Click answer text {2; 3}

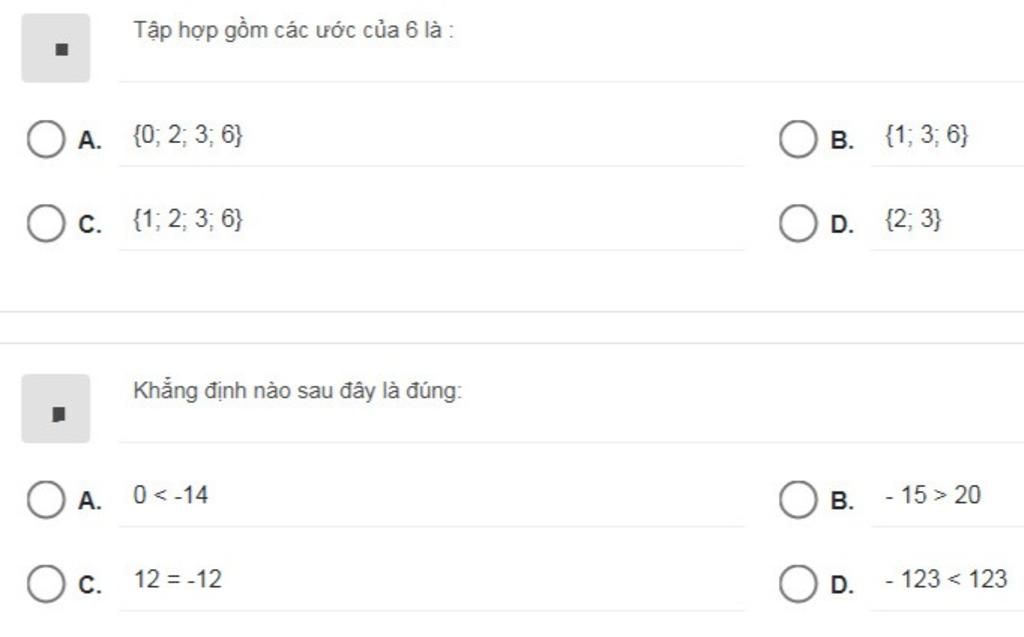913,219
